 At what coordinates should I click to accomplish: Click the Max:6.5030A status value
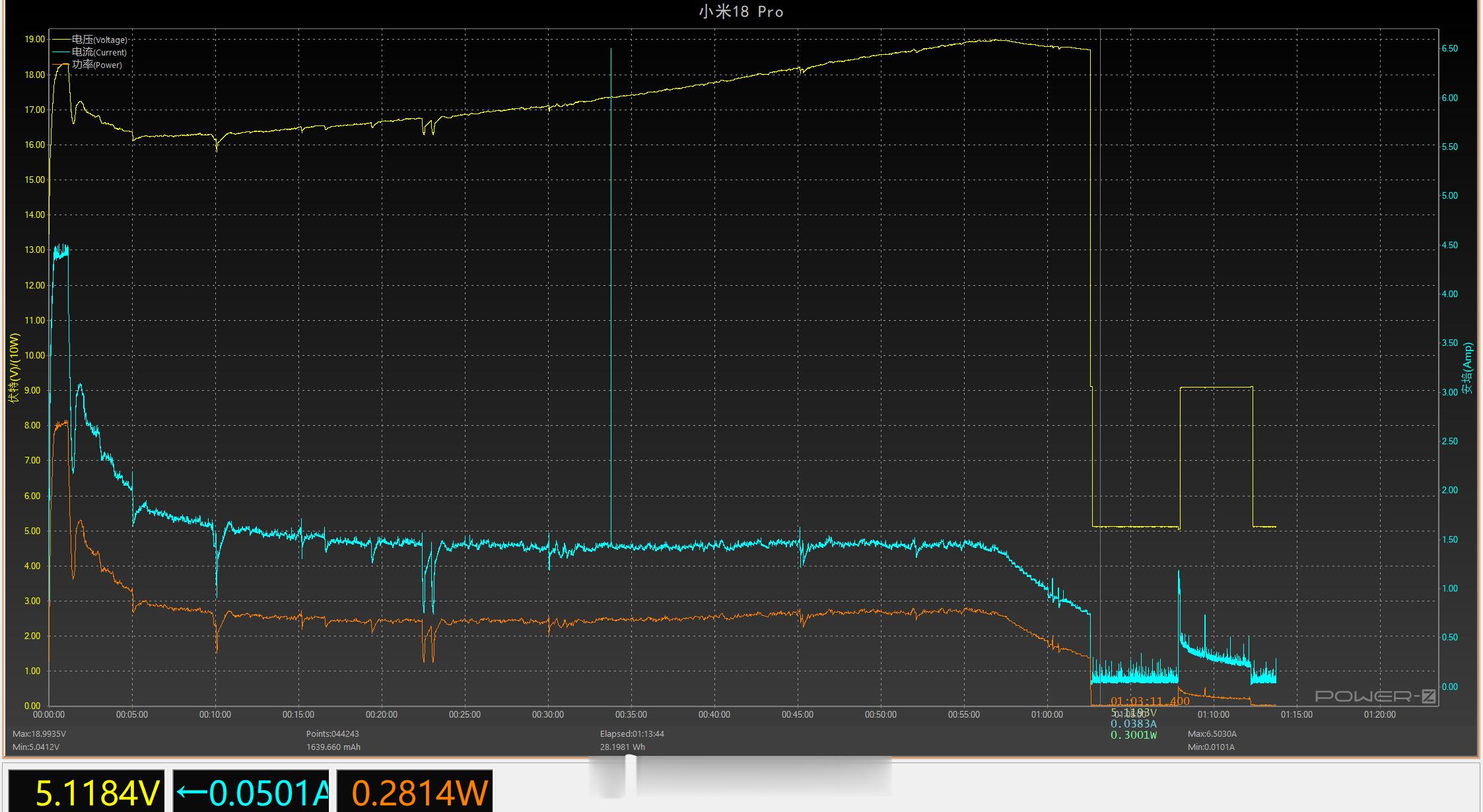(1212, 734)
